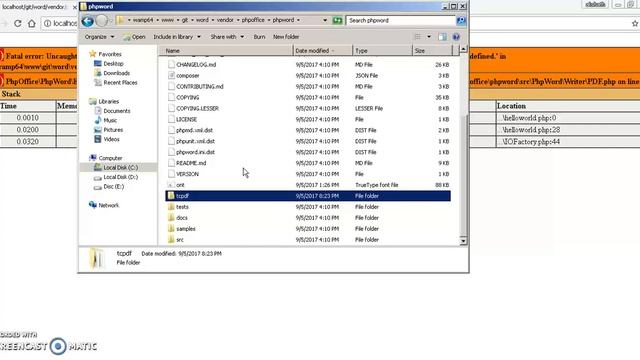Viewport: 640px width, 360px height.
Task: Bookmark the page with the star icon
Action: coord(635,24)
